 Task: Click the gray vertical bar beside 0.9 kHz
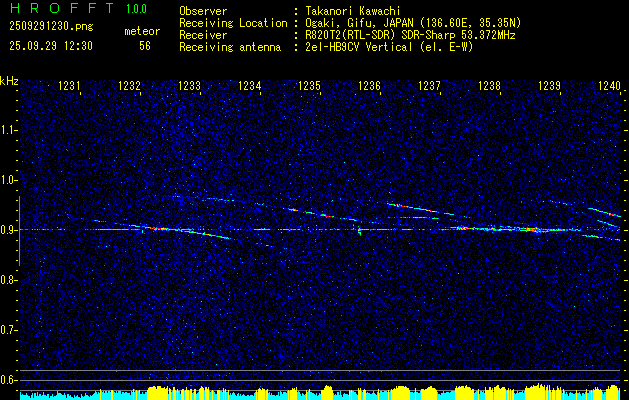19,231
